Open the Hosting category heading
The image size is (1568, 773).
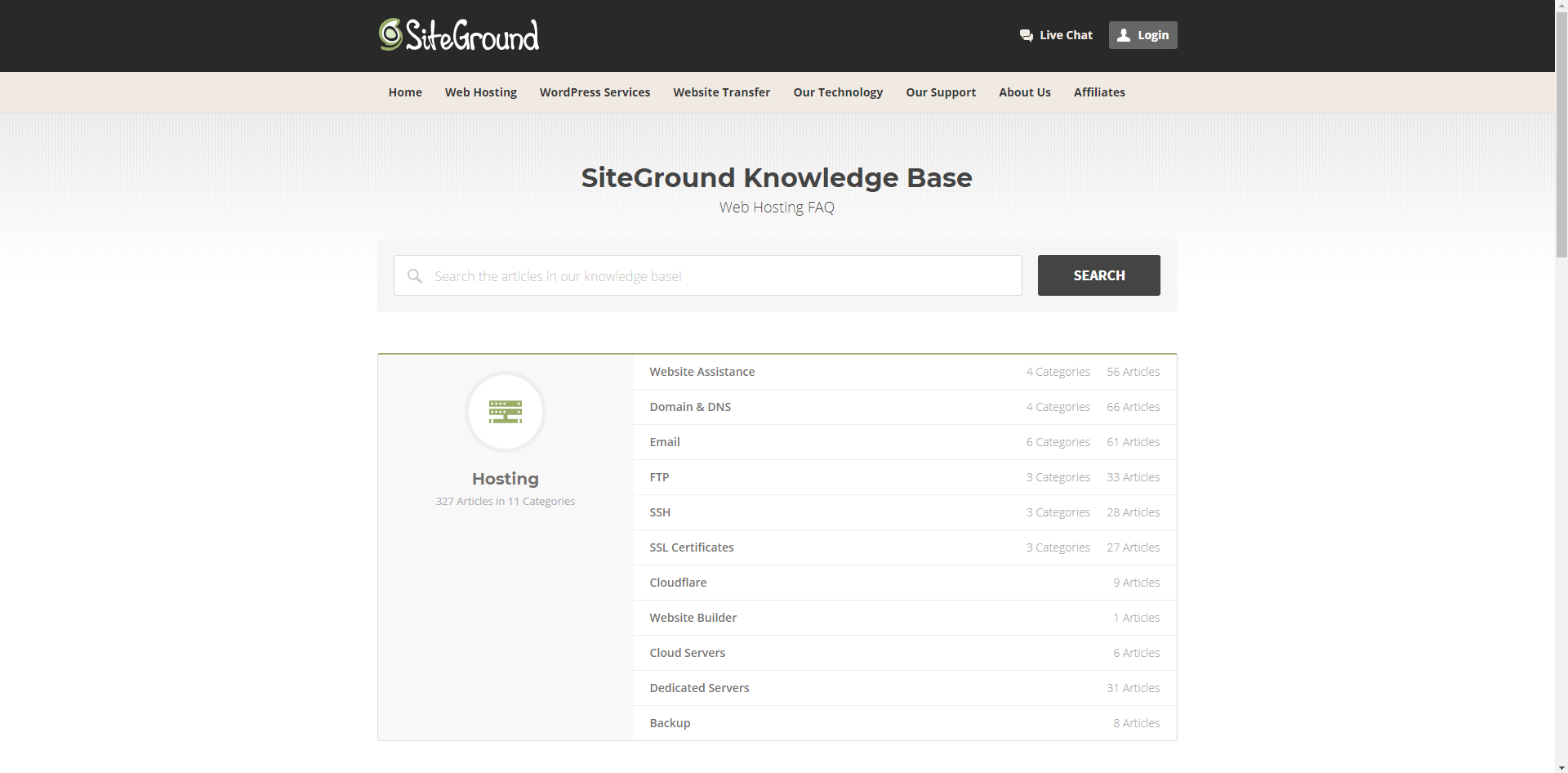506,479
